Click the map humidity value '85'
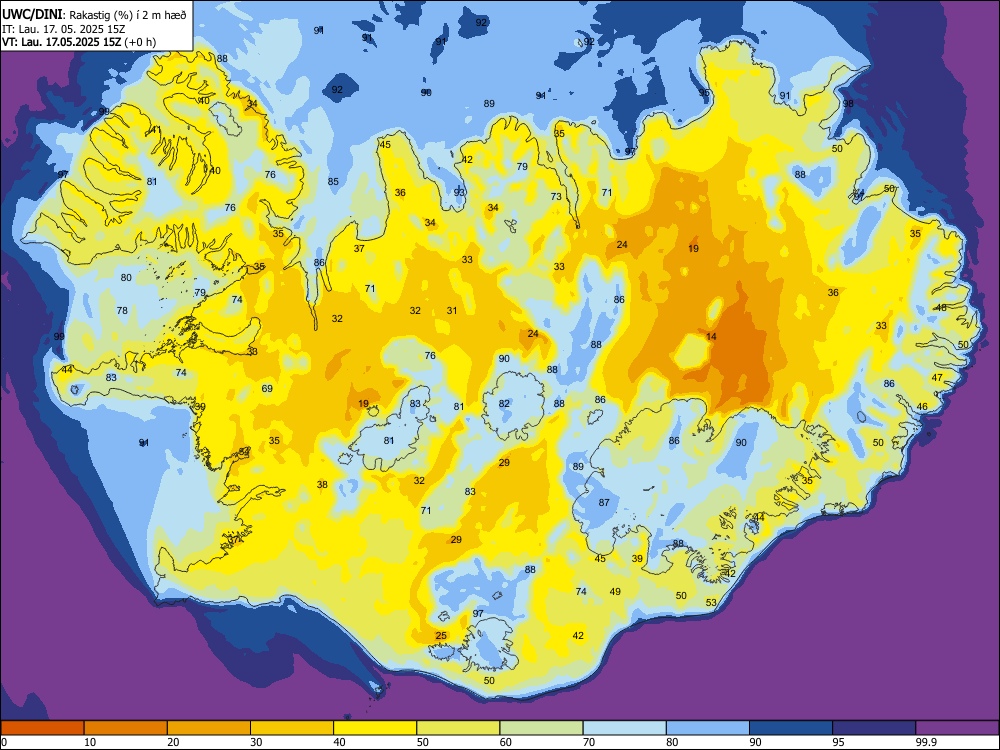1000x750 pixels. (333, 182)
